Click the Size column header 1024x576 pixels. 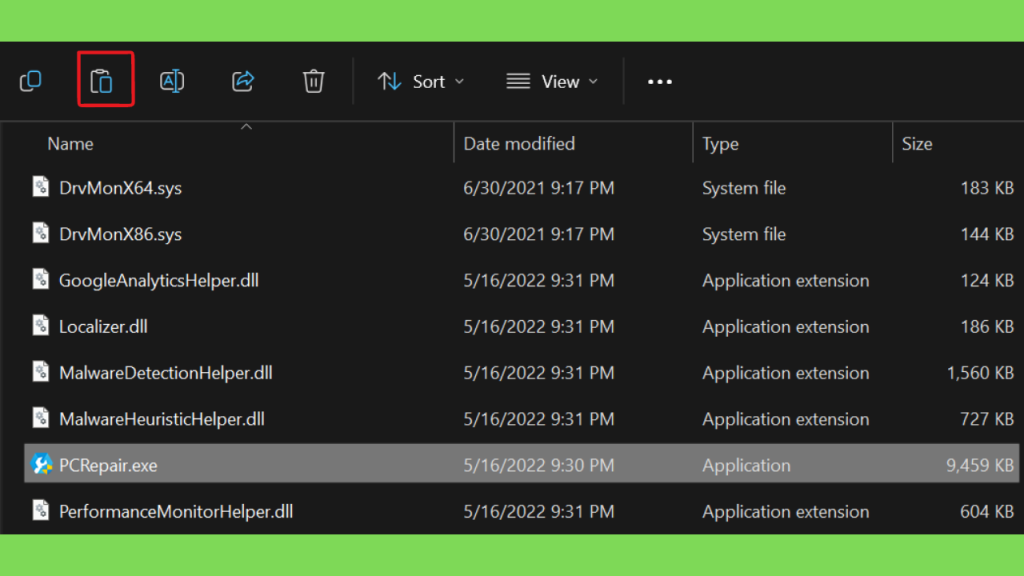click(x=916, y=144)
